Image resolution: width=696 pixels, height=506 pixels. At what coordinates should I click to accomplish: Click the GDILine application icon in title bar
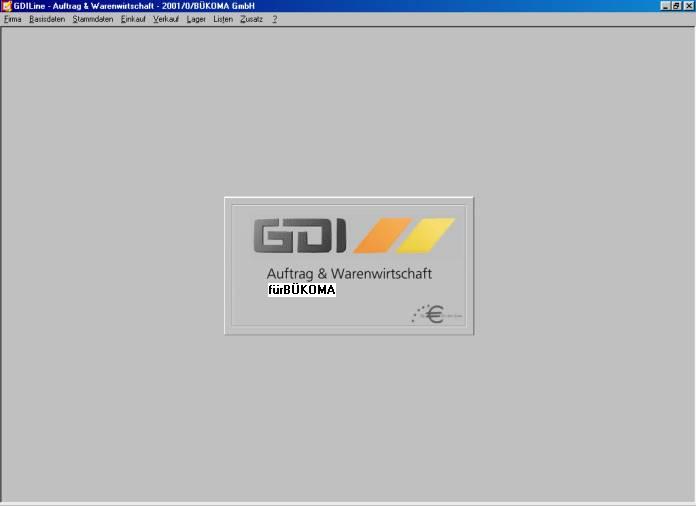point(6,6)
